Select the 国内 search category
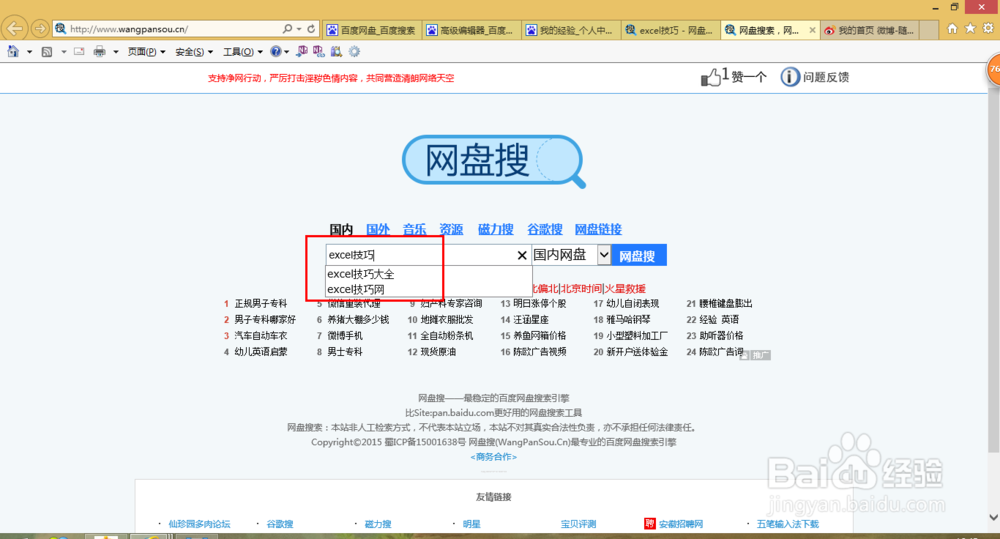Viewport: 1000px width, 539px height. coord(341,229)
